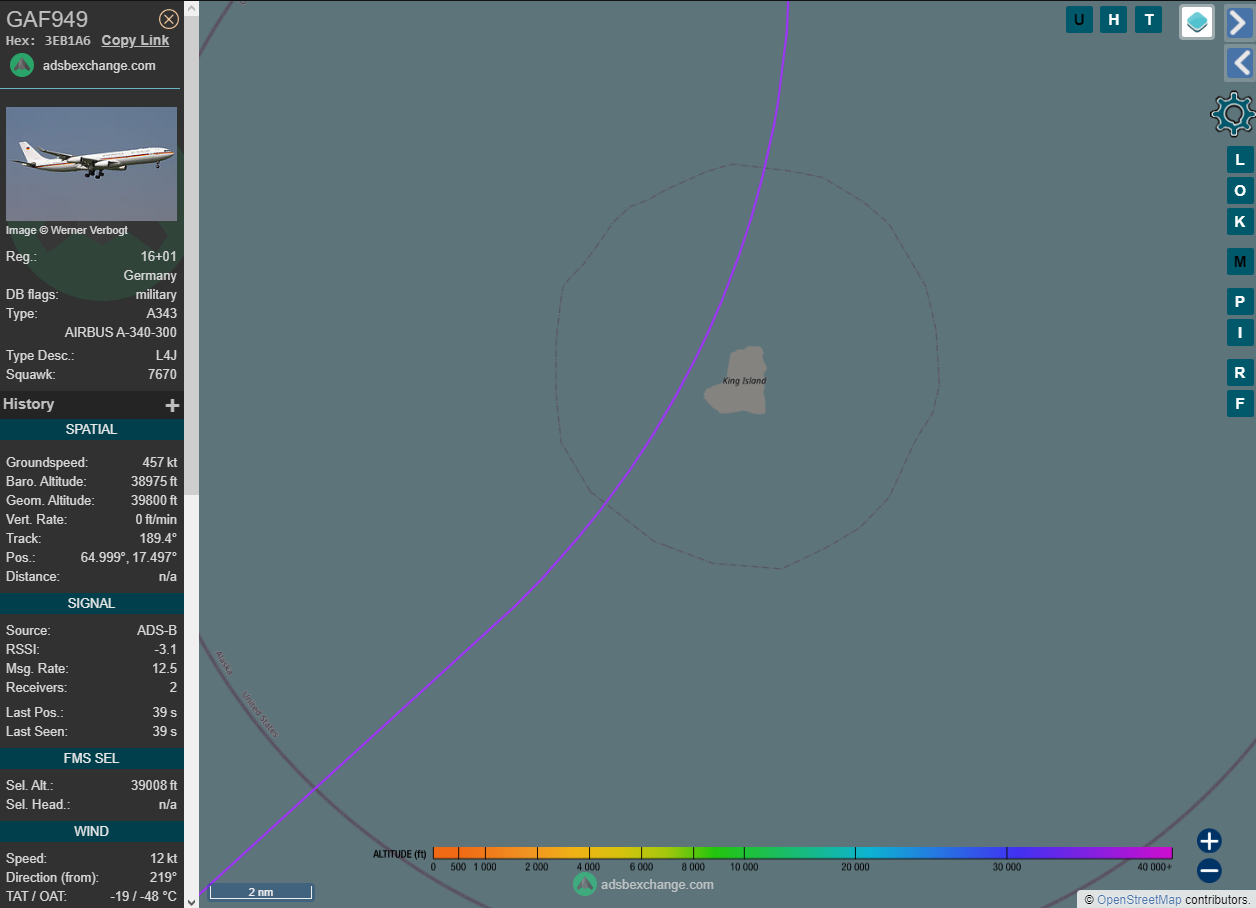This screenshot has width=1256, height=908.
Task: Zoom out with the minus button
Action: pos(1209,871)
